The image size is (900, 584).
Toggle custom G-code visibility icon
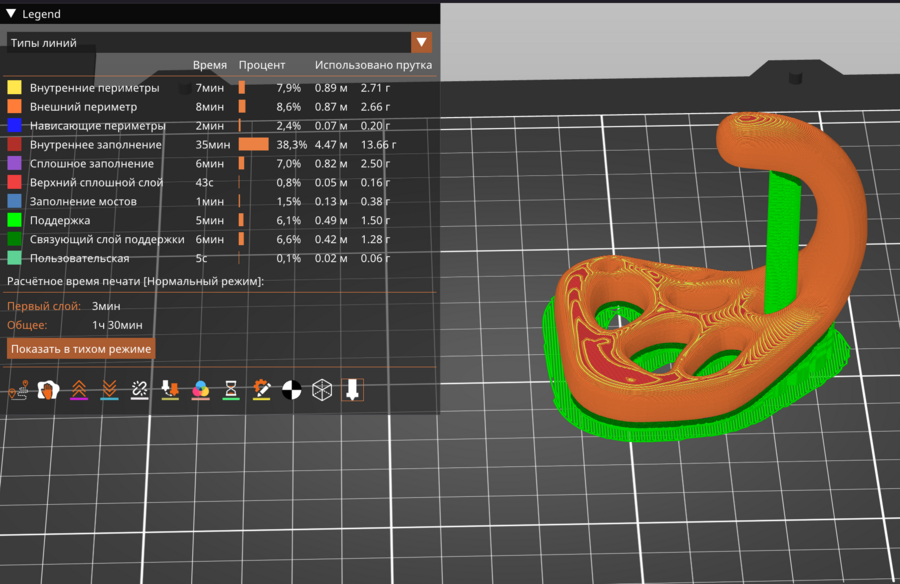tap(262, 390)
